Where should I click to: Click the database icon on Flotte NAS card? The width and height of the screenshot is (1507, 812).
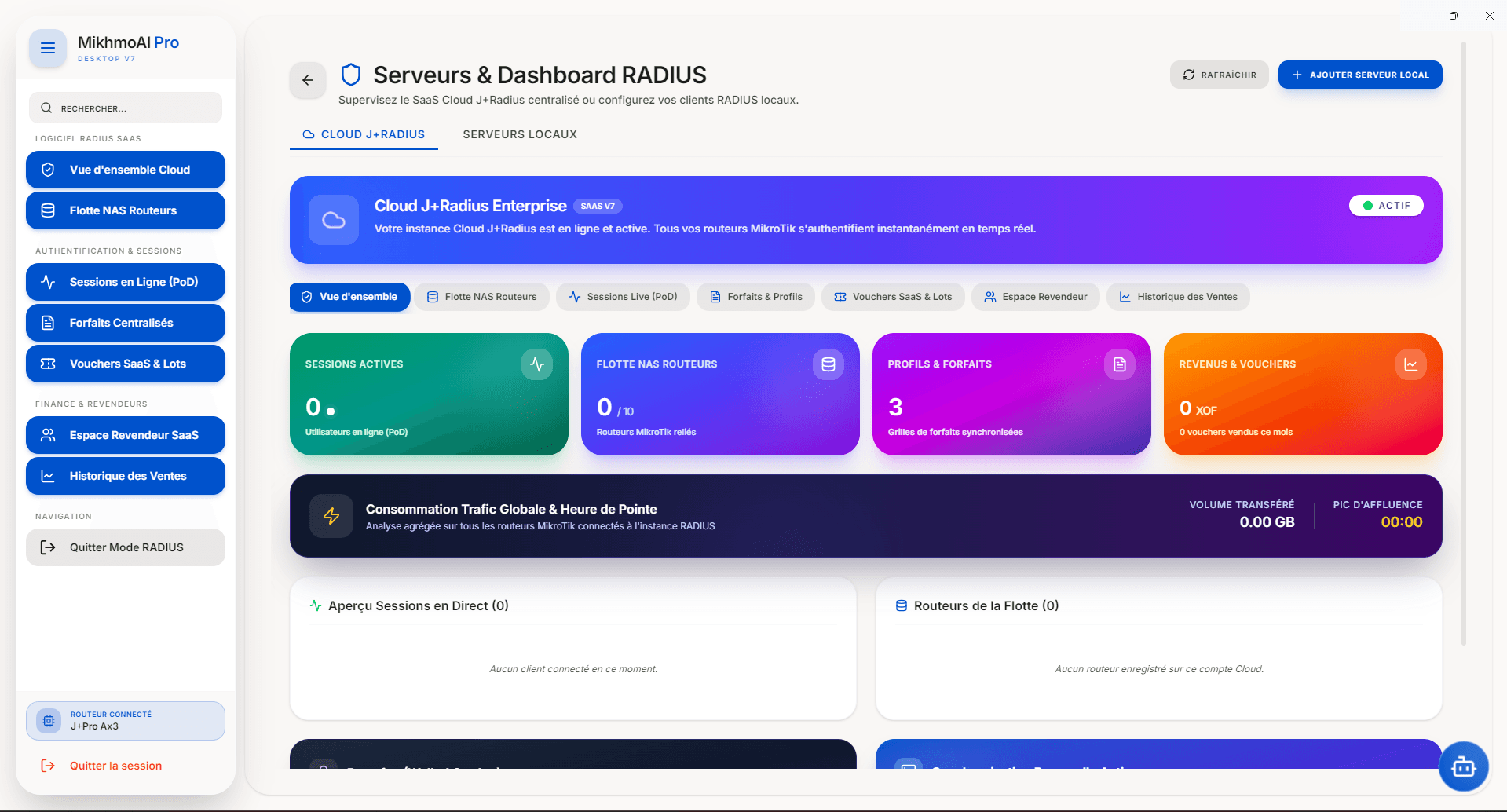click(828, 364)
